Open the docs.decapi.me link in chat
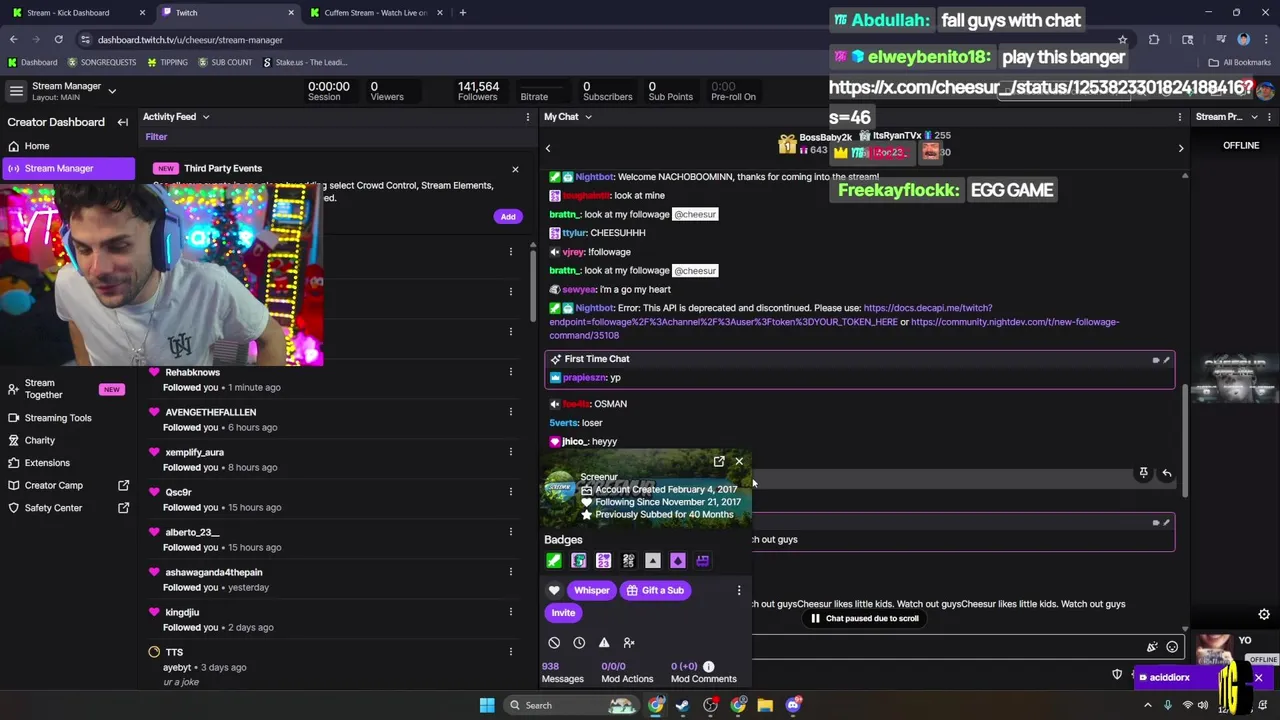1280x720 pixels. click(x=771, y=315)
